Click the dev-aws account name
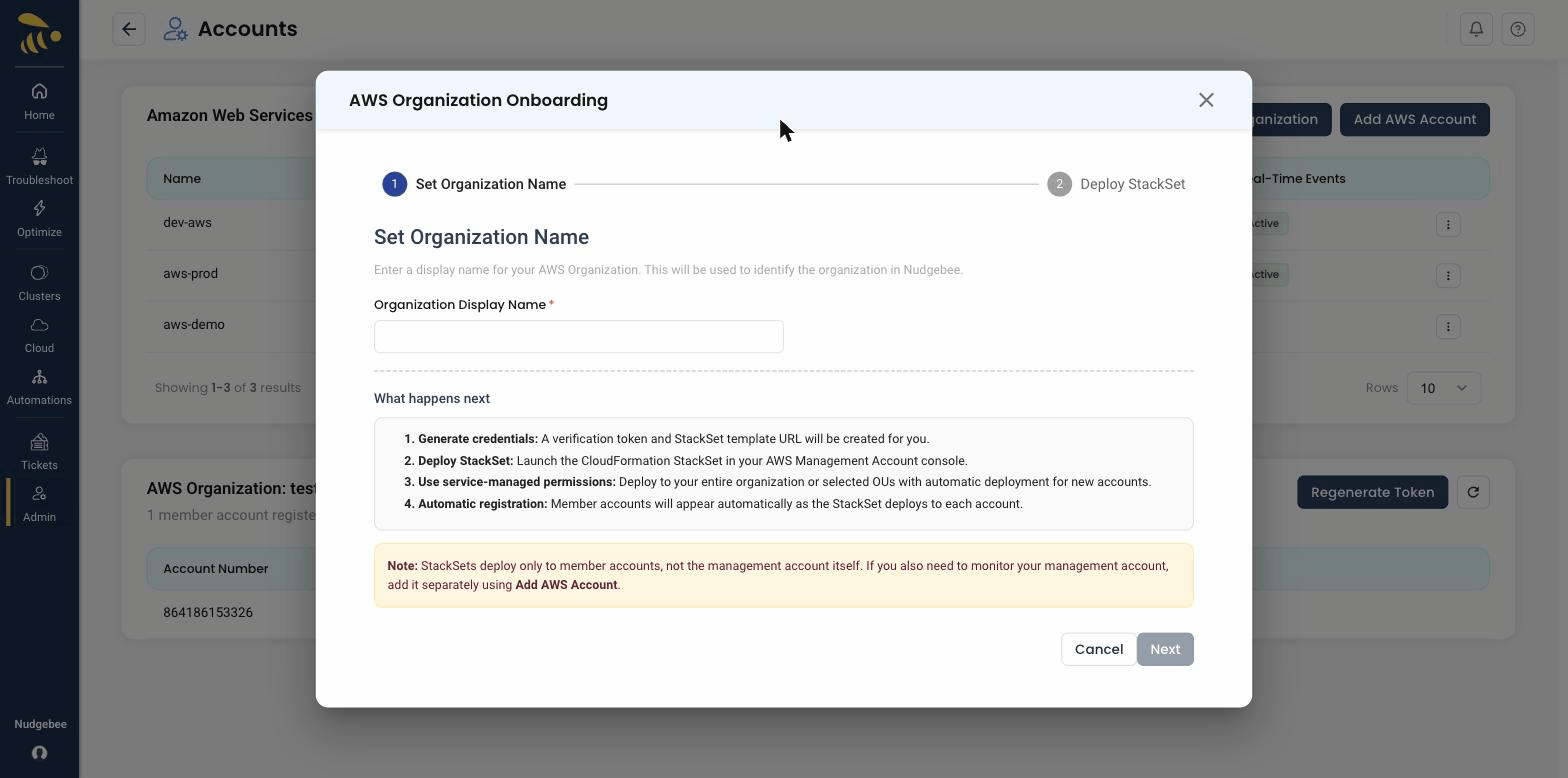This screenshot has height=778, width=1568. pyautogui.click(x=187, y=222)
